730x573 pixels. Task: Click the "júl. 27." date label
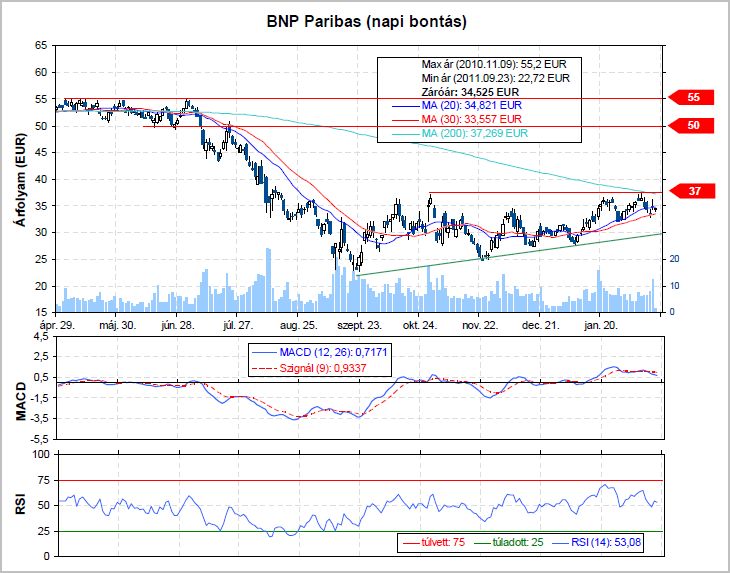click(x=238, y=325)
